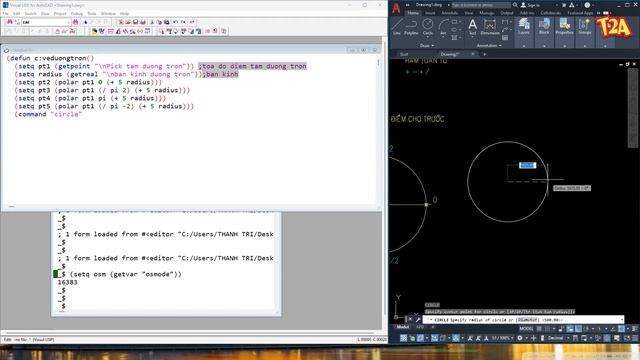The width and height of the screenshot is (640, 360).
Task: Toggle MODEL space button in status bar
Action: [x=526, y=329]
